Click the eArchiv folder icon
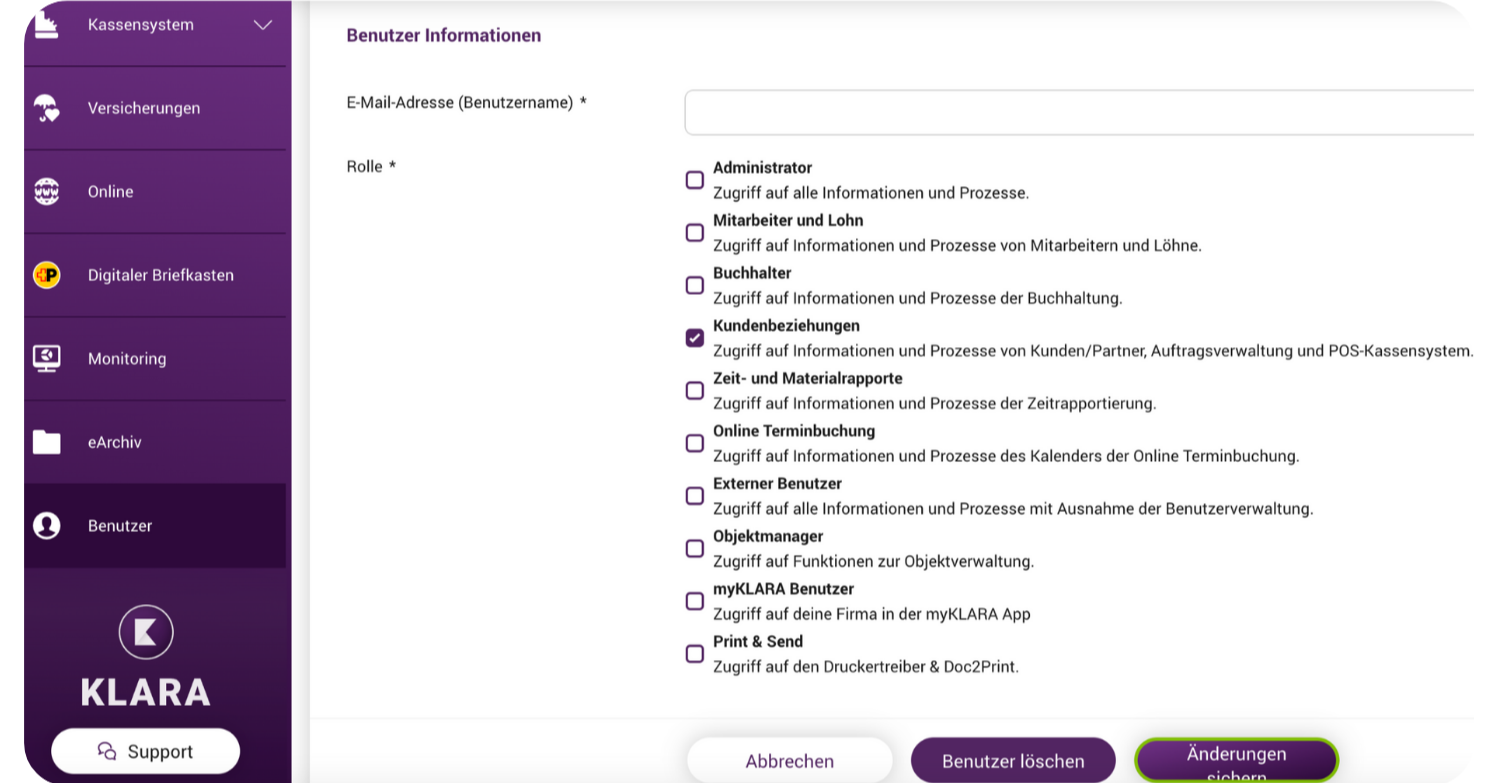 (x=47, y=442)
